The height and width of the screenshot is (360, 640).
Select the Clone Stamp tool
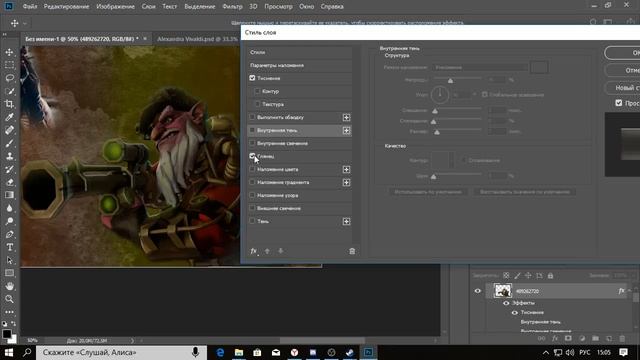(9, 156)
